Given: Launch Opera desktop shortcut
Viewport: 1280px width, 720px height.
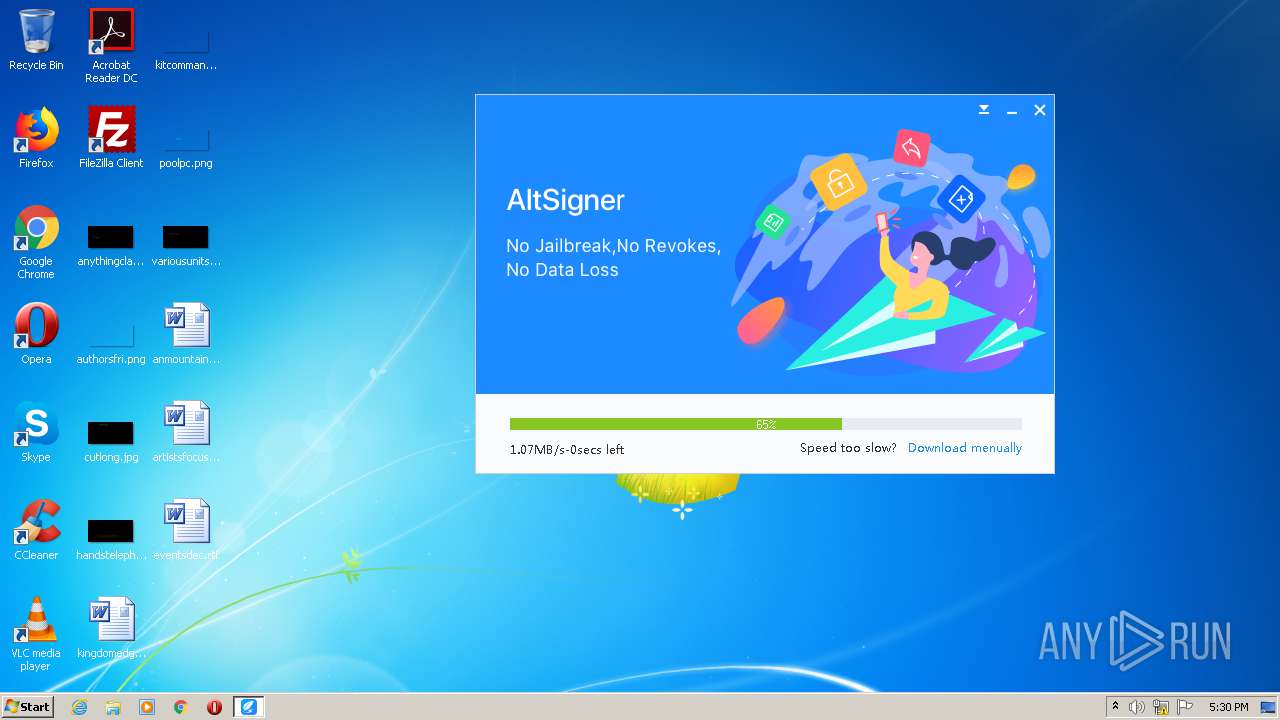Looking at the screenshot, I should pos(36,334).
